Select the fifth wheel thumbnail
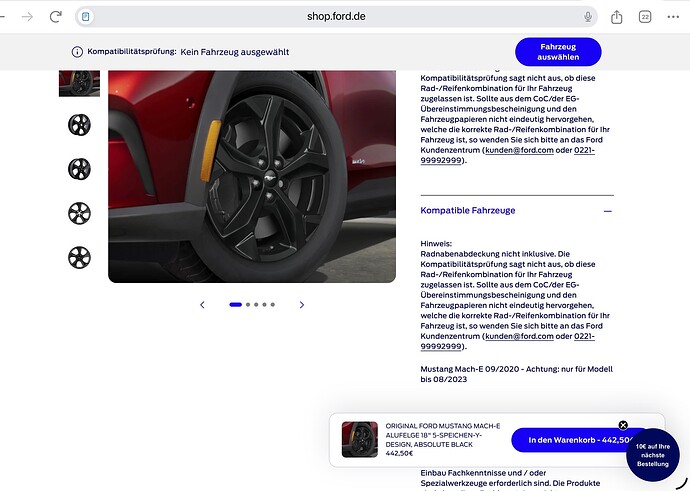Screen dimensions: 690x491 pyautogui.click(x=79, y=257)
